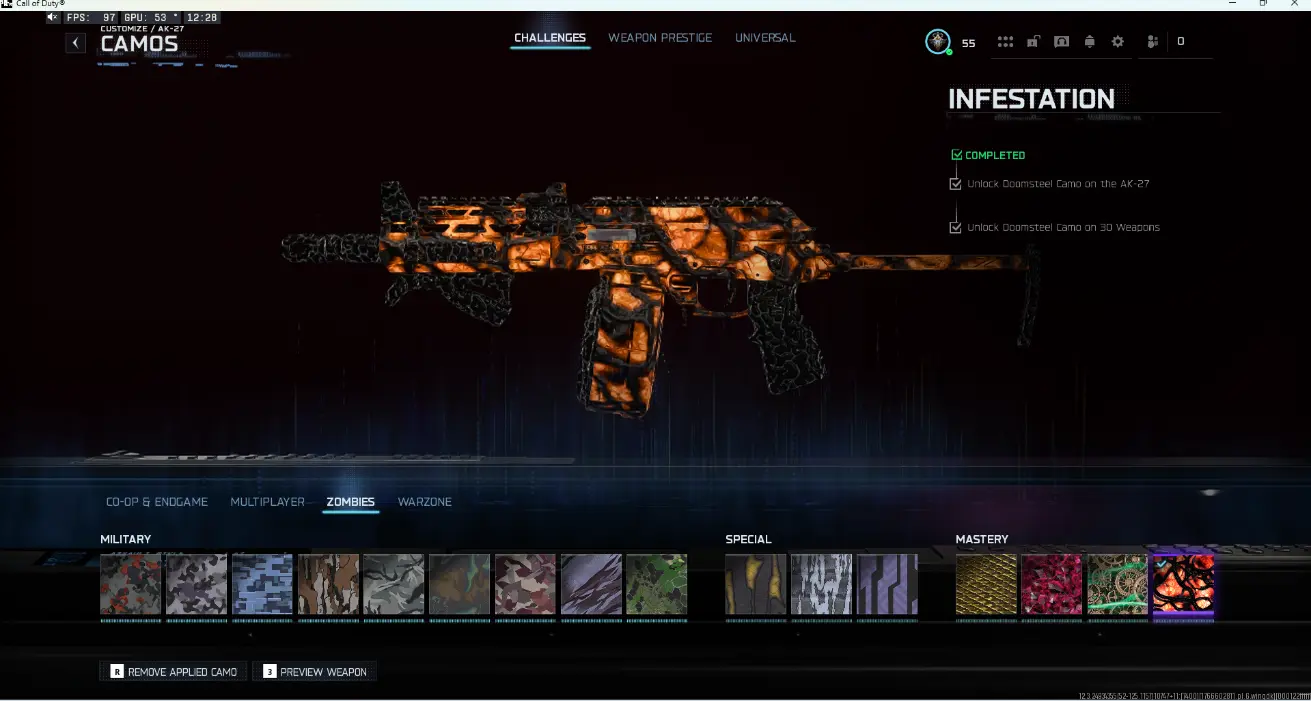The height and width of the screenshot is (701, 1311).
Task: Click the 12:28 clock in the overlay
Action: click(x=204, y=18)
